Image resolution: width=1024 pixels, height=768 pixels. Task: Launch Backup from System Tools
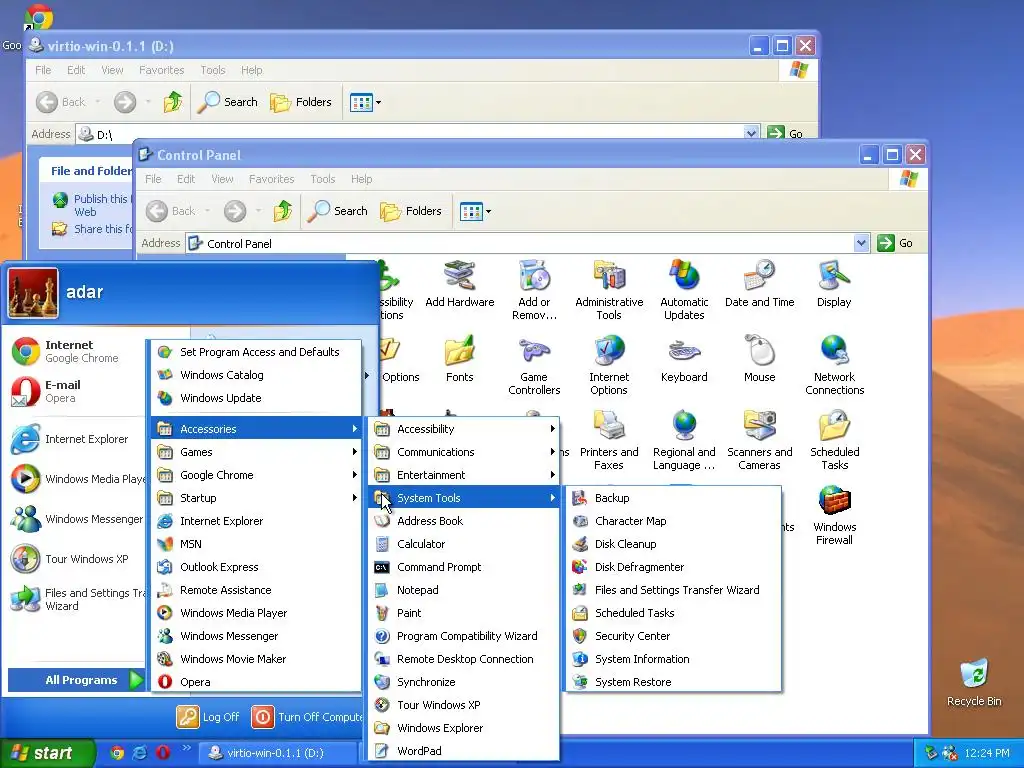pos(673,498)
